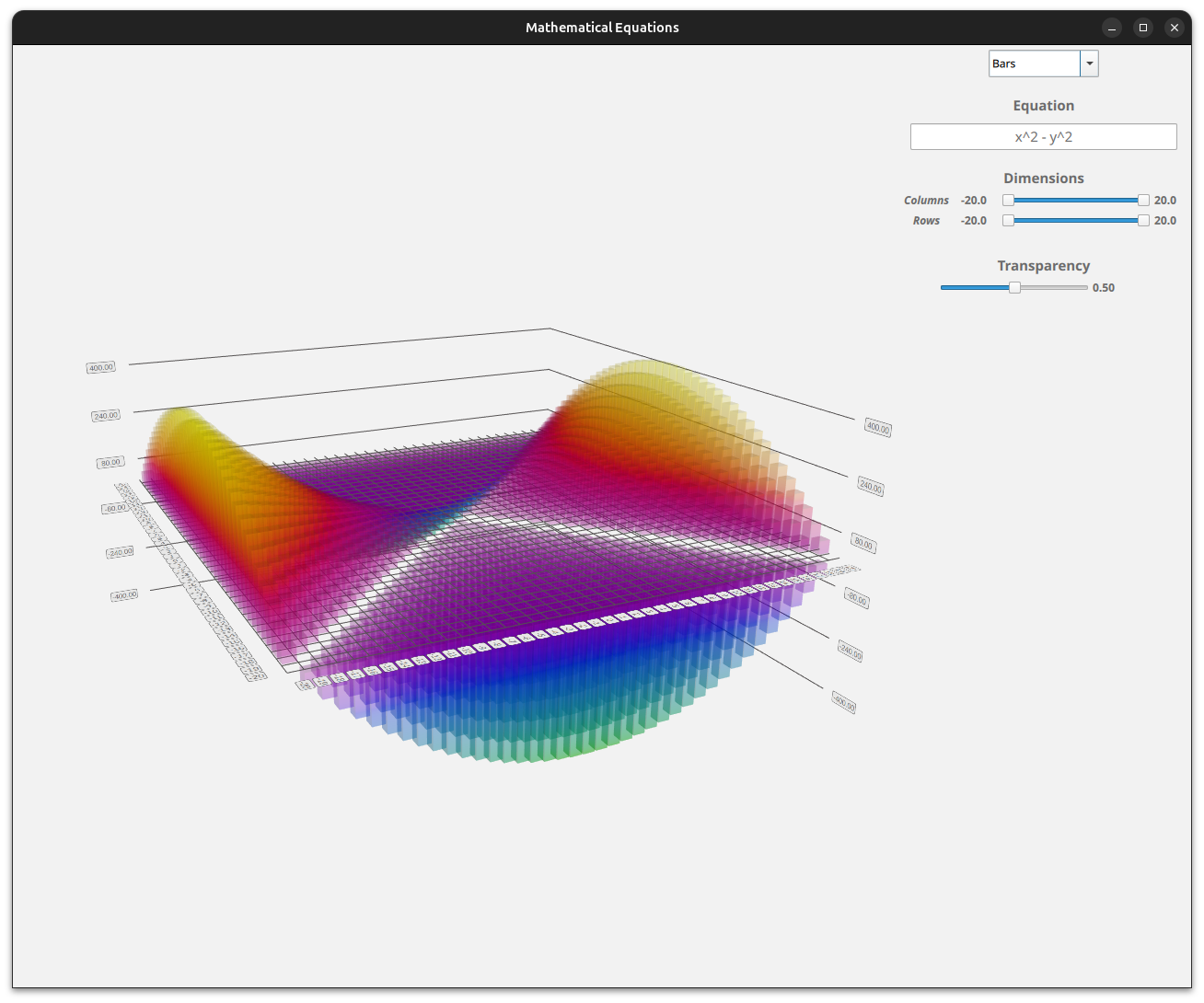Image resolution: width=1204 pixels, height=1003 pixels.
Task: Click the Rows slider left handle
Action: 1008,221
